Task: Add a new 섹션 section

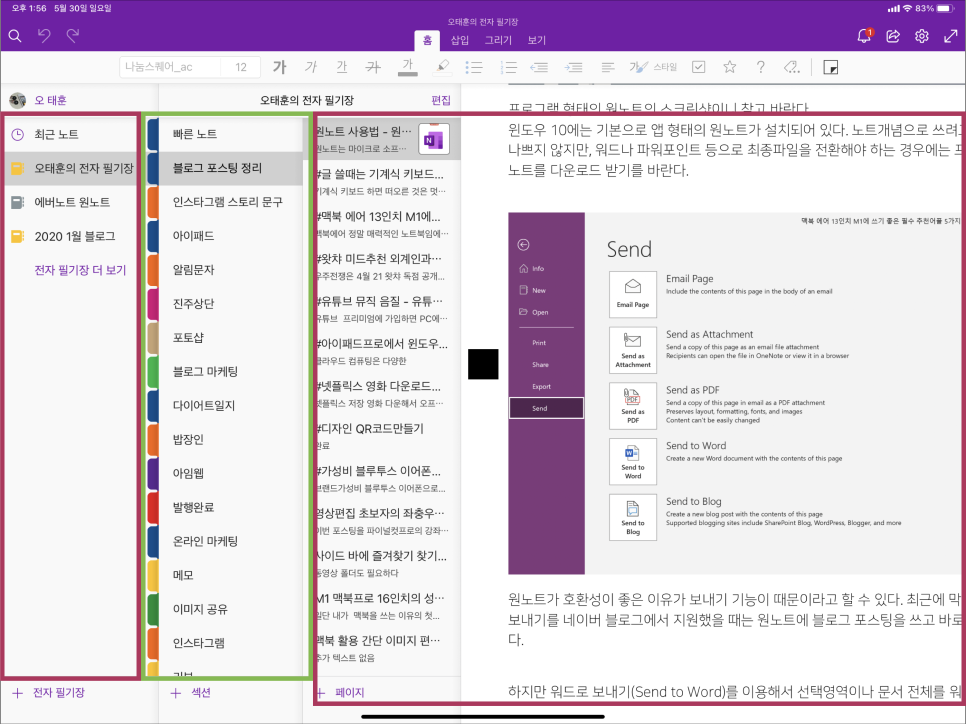Action: point(190,693)
